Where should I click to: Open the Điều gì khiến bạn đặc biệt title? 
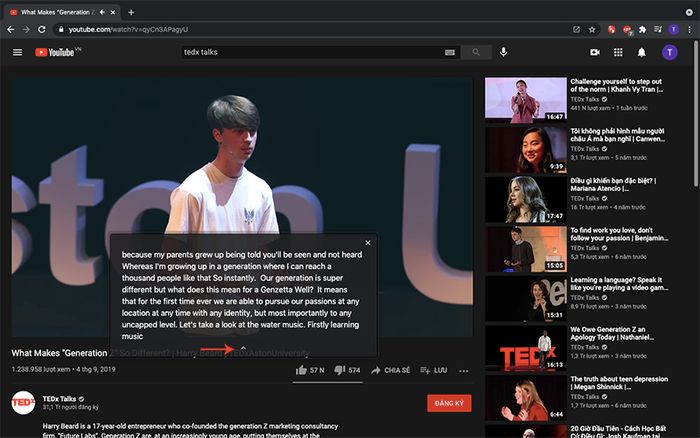click(613, 184)
